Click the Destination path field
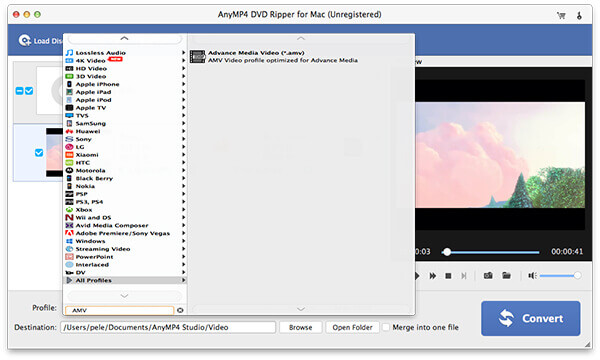The width and height of the screenshot is (600, 360). pos(168,327)
